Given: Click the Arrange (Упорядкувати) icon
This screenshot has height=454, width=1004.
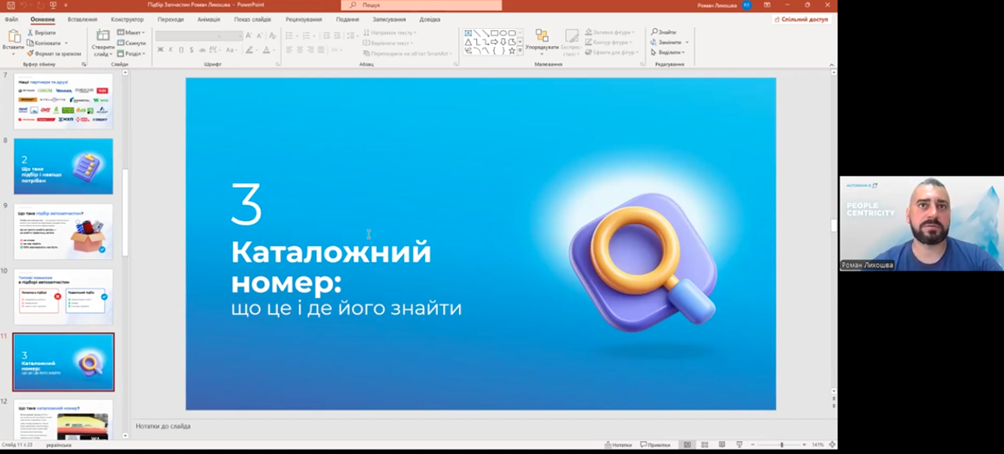Looking at the screenshot, I should (541, 37).
